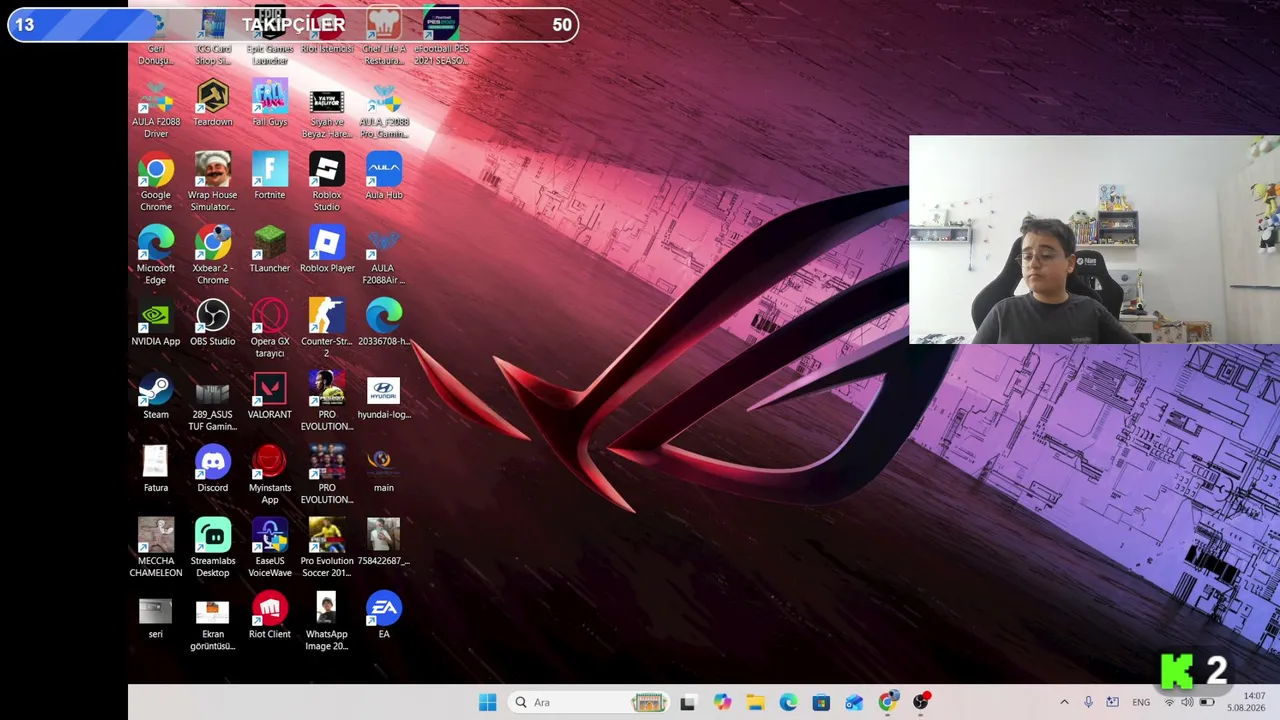
Task: Click the microphone icon in system tray
Action: pos(1088,702)
